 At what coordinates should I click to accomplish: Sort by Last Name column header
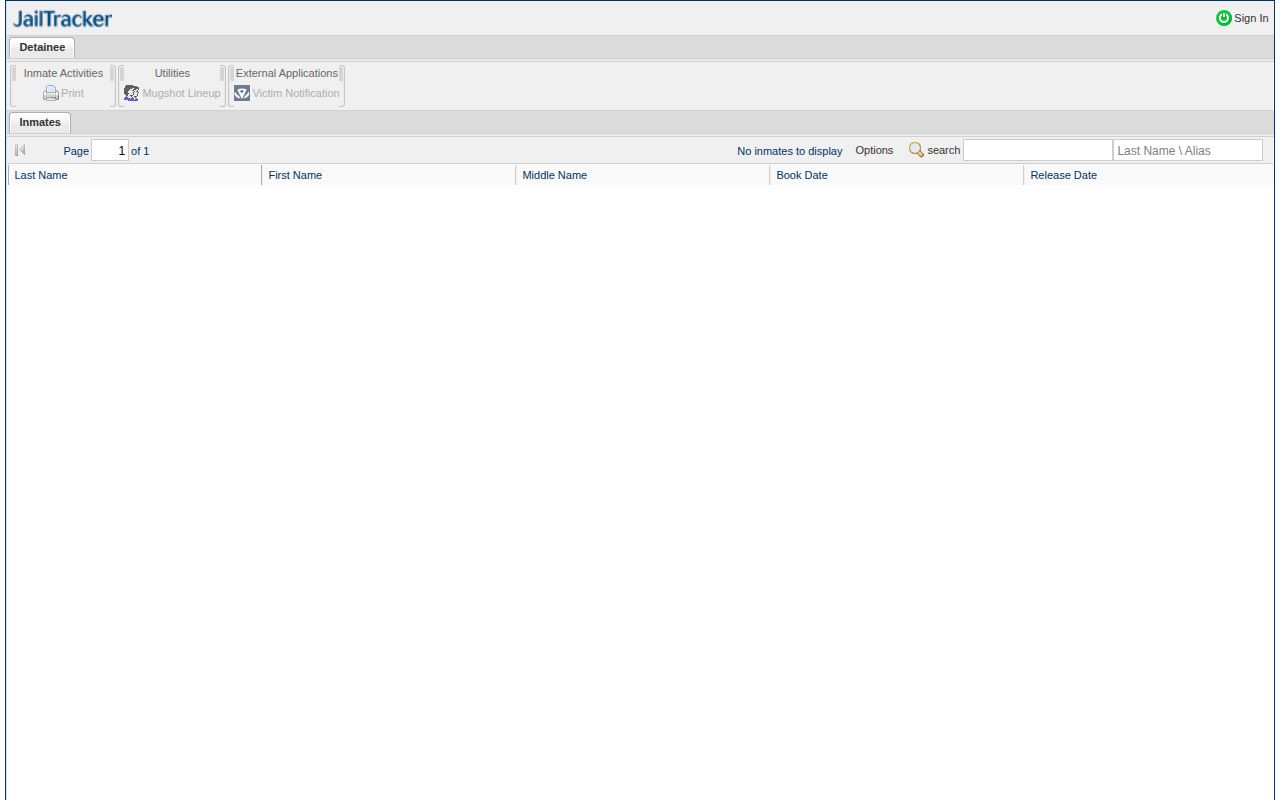[135, 175]
